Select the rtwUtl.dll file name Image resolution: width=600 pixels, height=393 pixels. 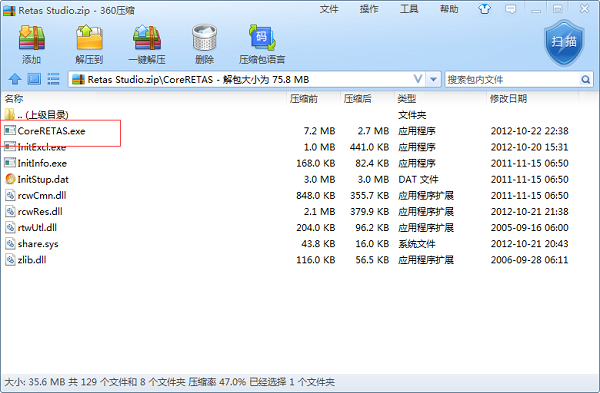[x=37, y=227]
